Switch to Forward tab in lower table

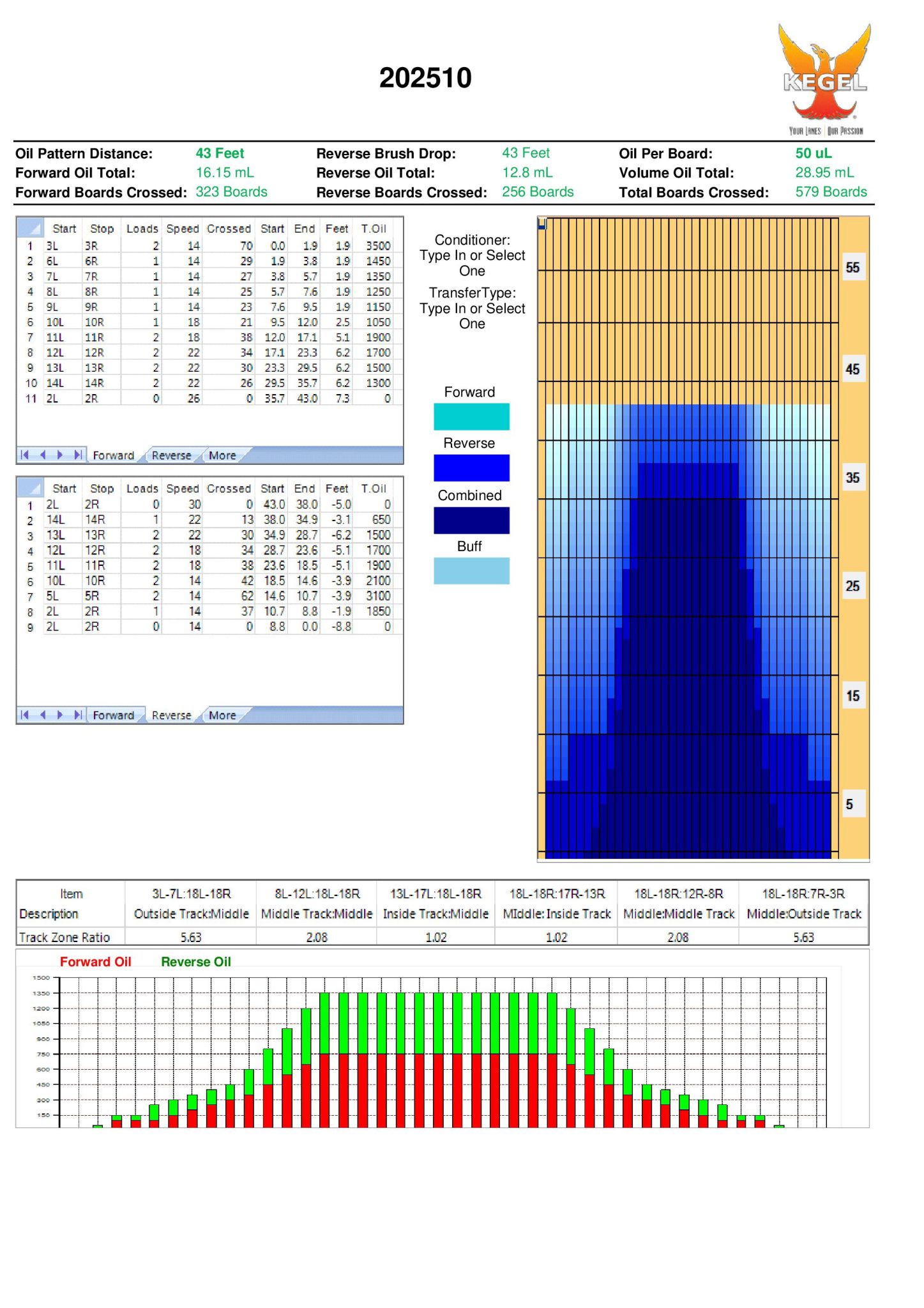pos(114,715)
